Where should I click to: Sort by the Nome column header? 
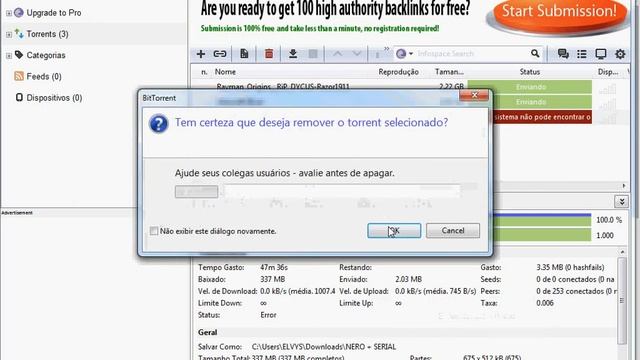(225, 72)
